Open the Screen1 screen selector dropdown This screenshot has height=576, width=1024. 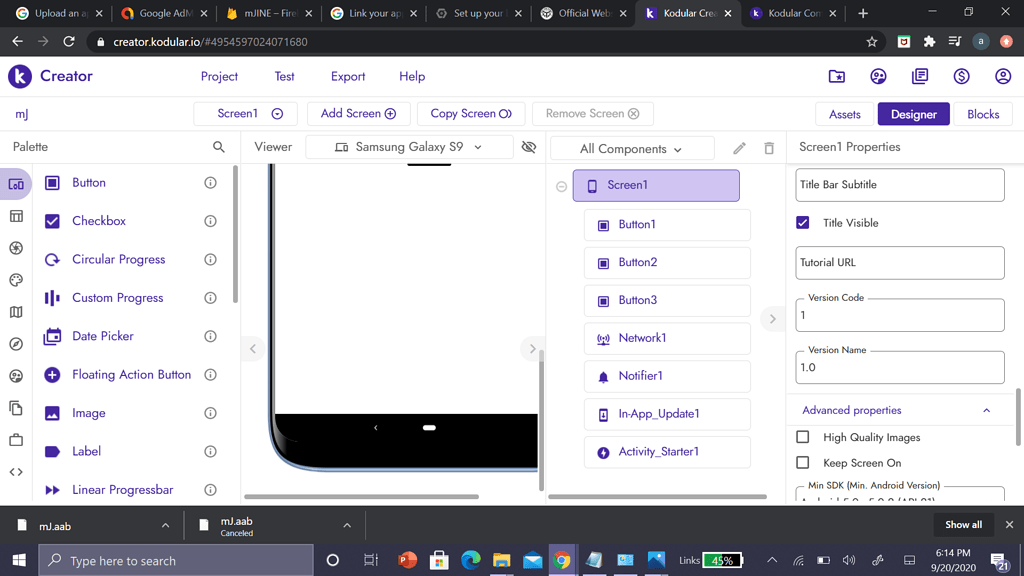click(246, 114)
